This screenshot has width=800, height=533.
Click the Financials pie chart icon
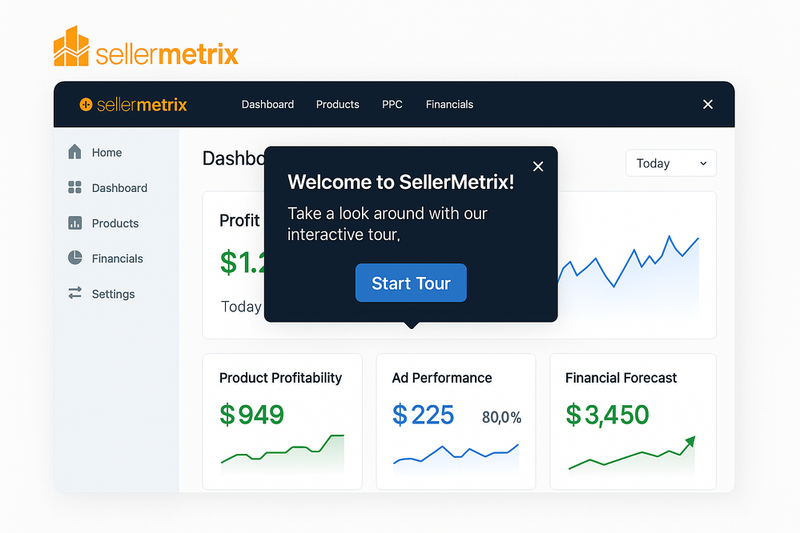pos(75,258)
